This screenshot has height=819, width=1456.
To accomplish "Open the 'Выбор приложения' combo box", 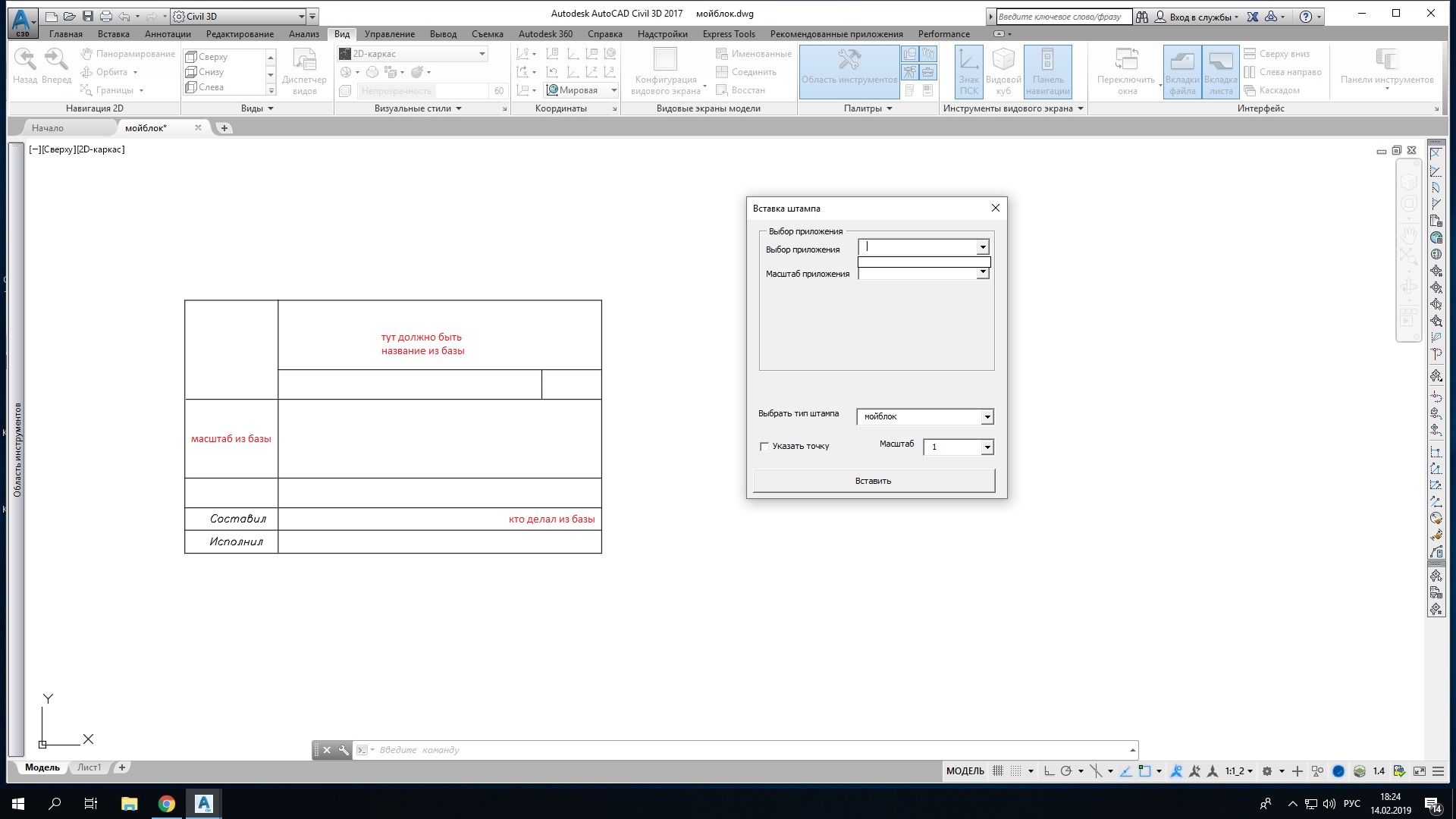I will tap(982, 247).
